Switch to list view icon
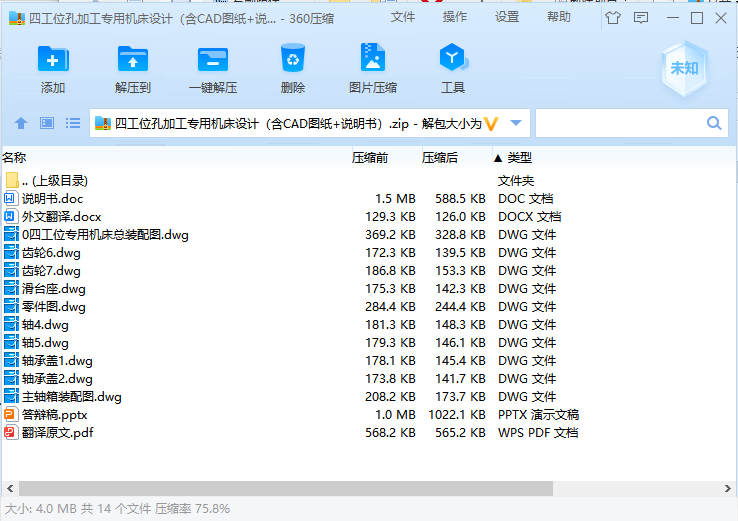The height and width of the screenshot is (521, 738). click(x=72, y=123)
